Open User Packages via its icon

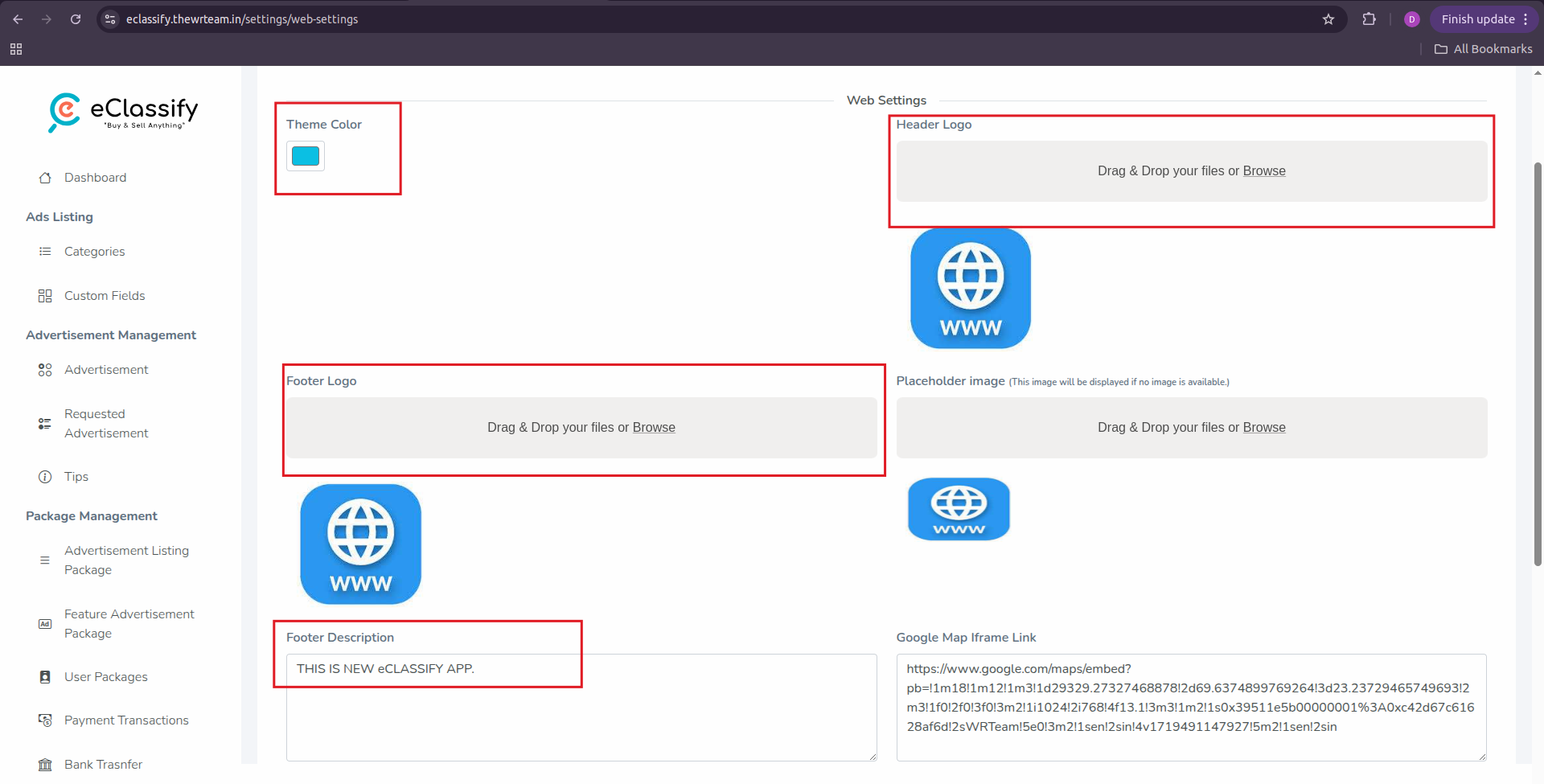click(45, 676)
